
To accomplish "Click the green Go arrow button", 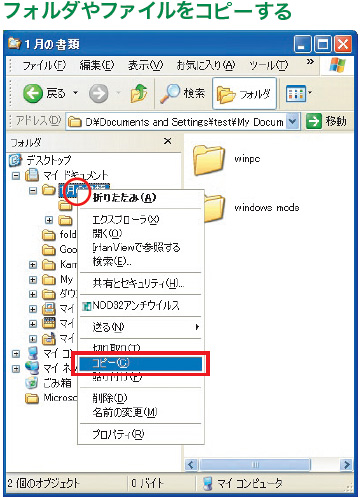I will (x=314, y=121).
